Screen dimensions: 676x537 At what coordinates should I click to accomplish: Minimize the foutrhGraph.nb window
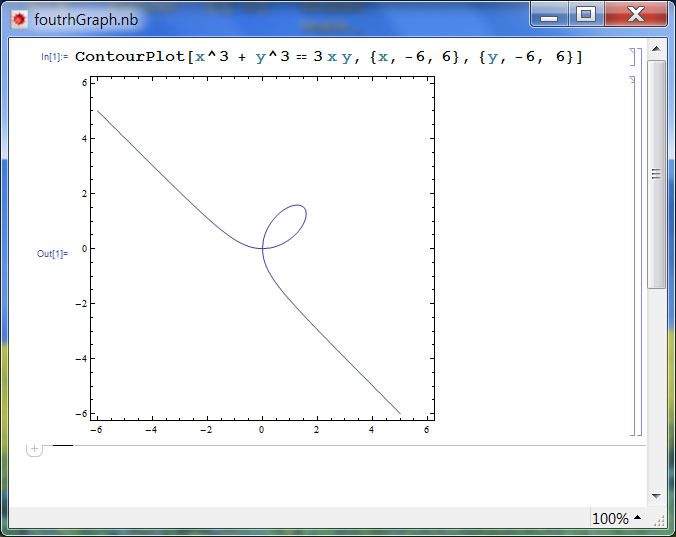549,15
